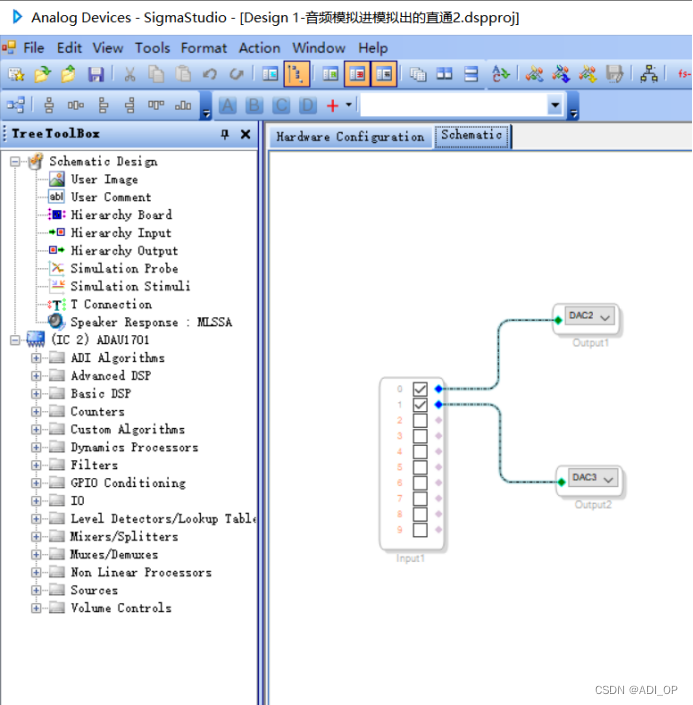Select the Hierarchy Board tree item
This screenshot has width=693, height=705.
click(121, 215)
